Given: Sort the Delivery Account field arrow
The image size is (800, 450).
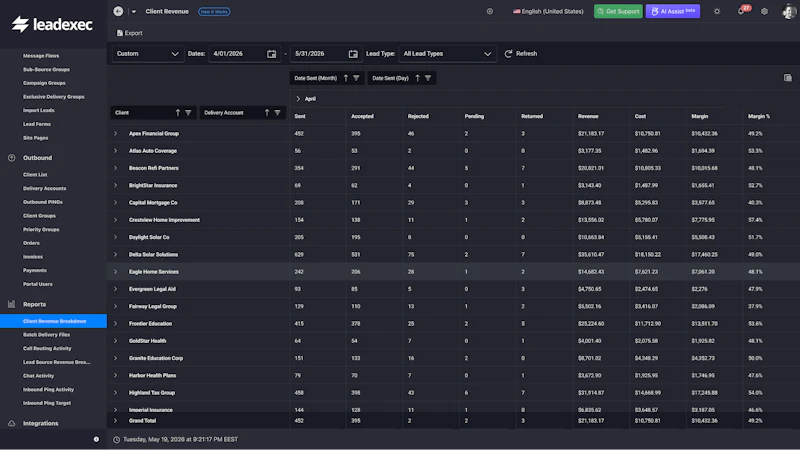Looking at the screenshot, I should pos(267,113).
